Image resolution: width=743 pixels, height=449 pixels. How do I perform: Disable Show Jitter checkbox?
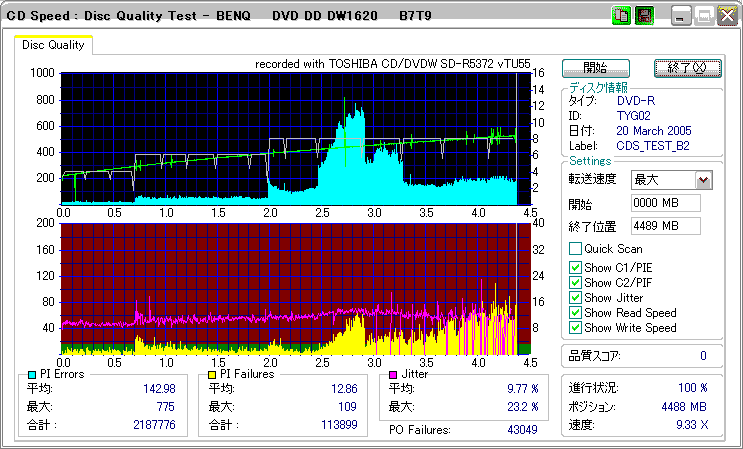click(575, 297)
